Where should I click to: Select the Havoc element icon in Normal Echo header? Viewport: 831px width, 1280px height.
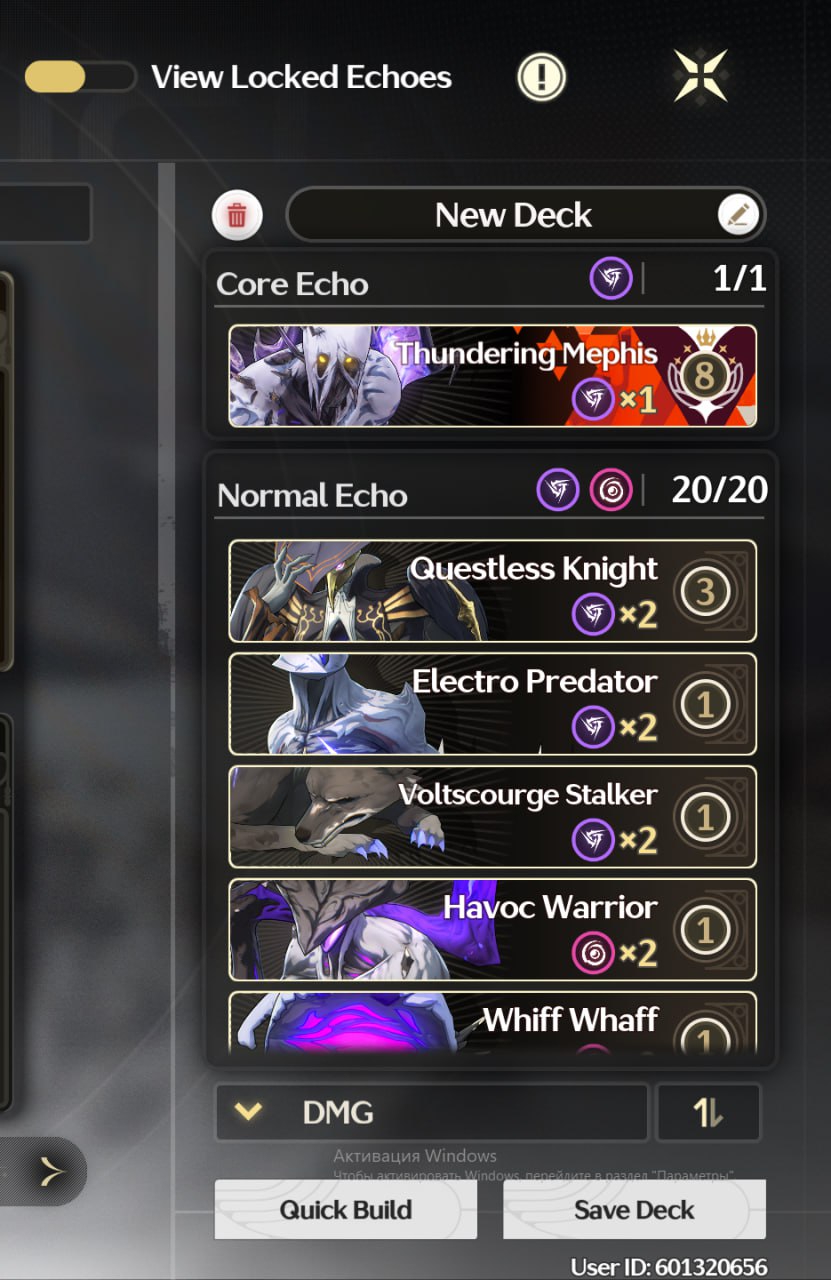(610, 490)
